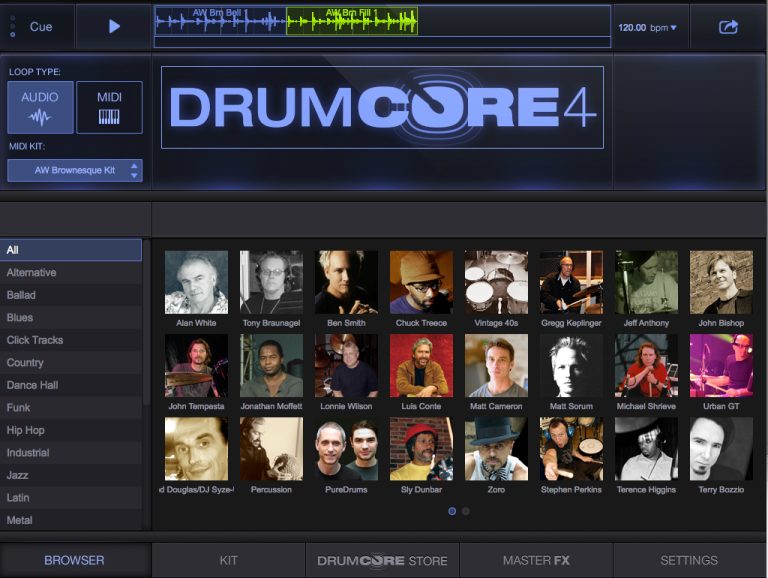Open Terence Higgins drummer thumbnail
This screenshot has height=578, width=768.
click(647, 449)
